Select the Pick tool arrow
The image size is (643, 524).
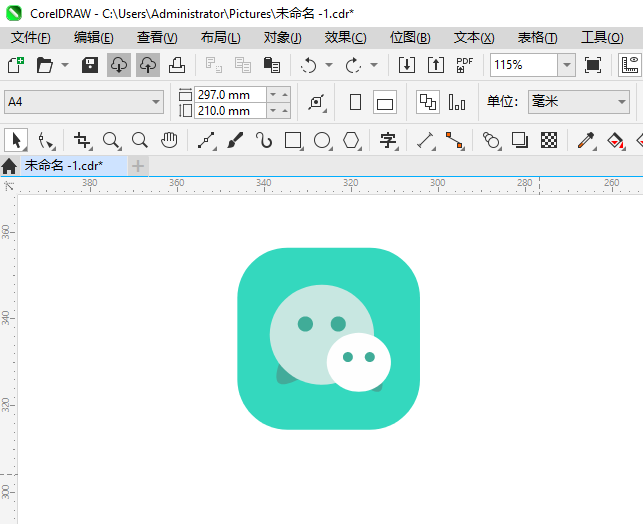[x=16, y=140]
